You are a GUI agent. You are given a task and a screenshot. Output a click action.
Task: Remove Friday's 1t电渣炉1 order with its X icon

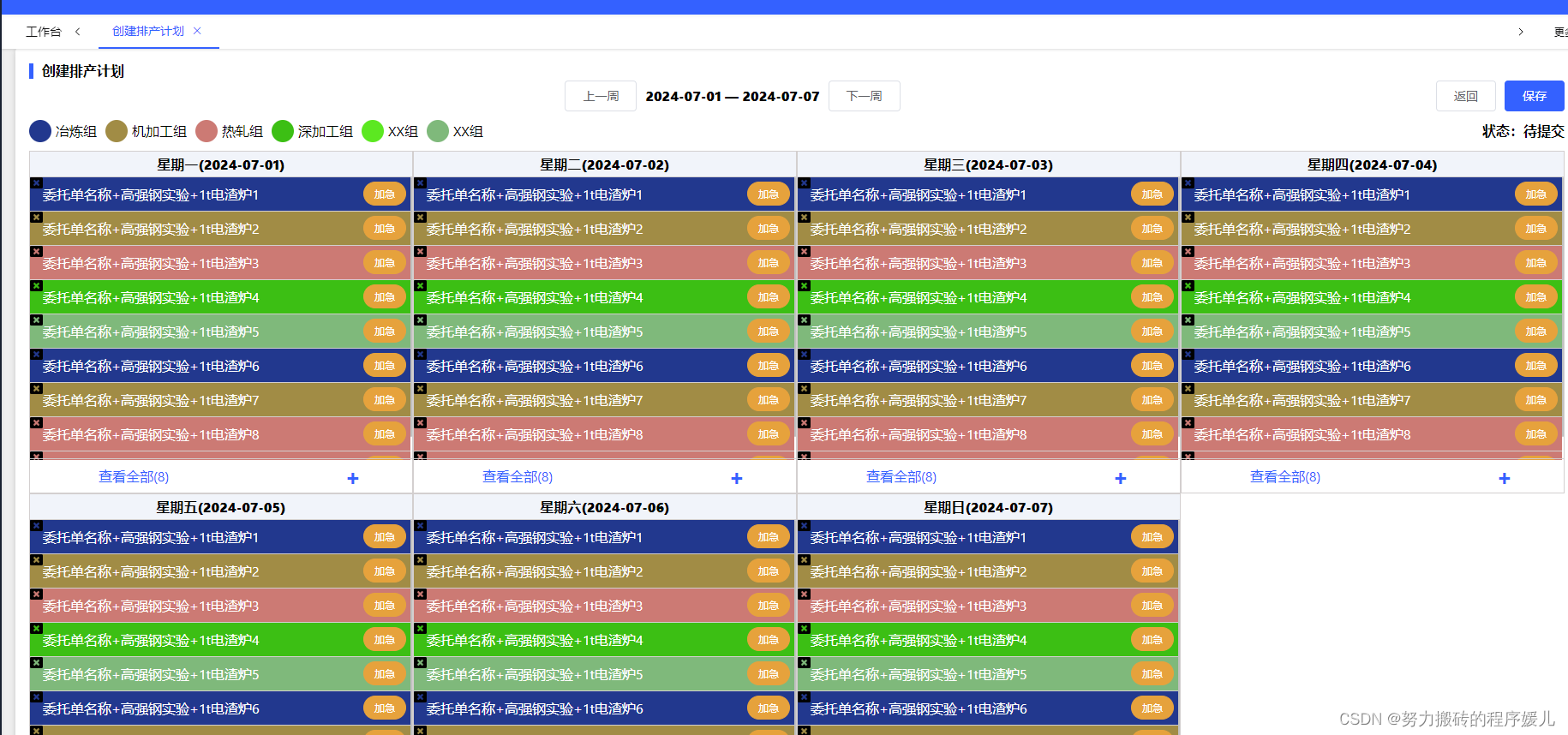click(x=36, y=525)
